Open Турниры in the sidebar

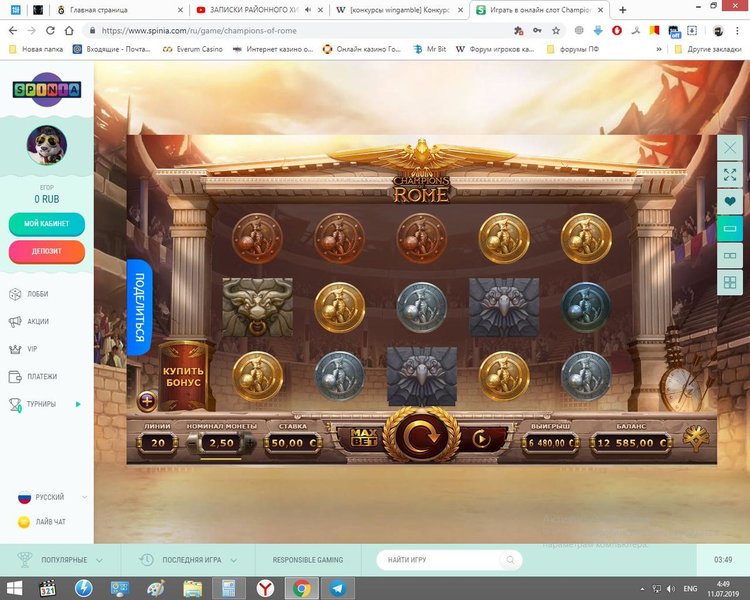tap(41, 404)
